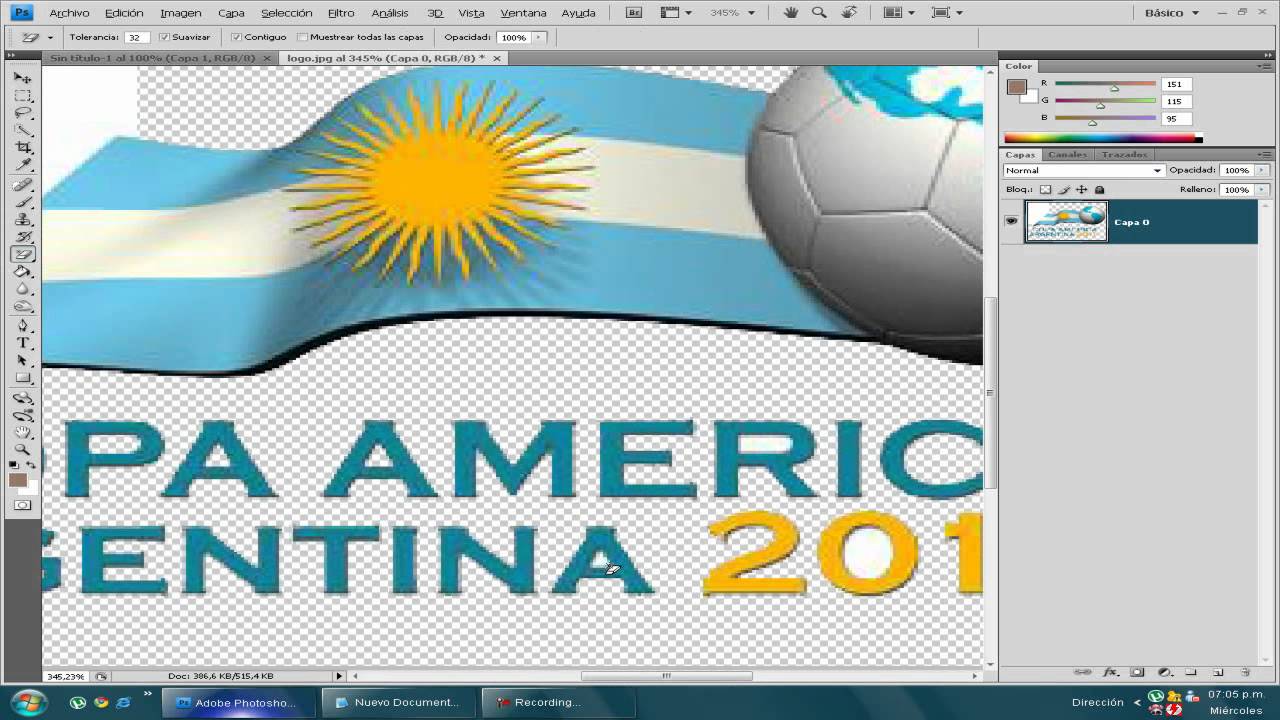Click Windows Start button
1280x720 pixels.
tap(27, 701)
